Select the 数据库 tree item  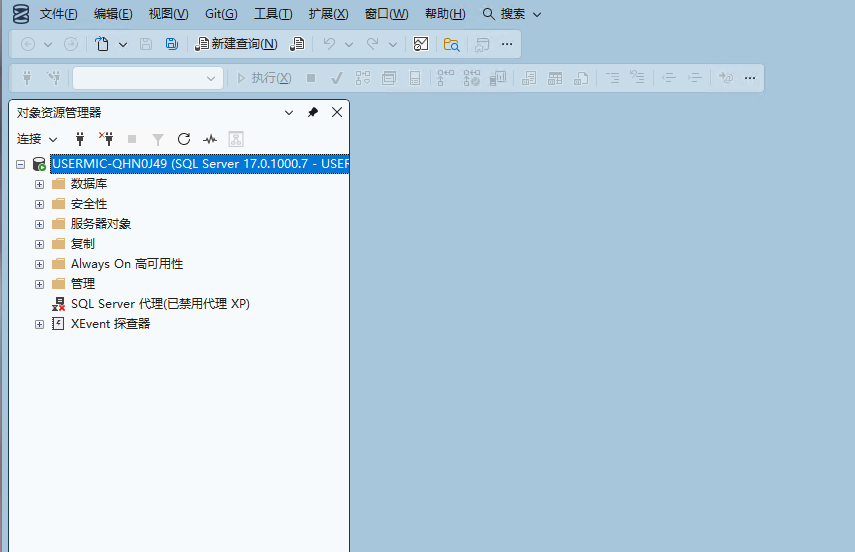point(89,184)
